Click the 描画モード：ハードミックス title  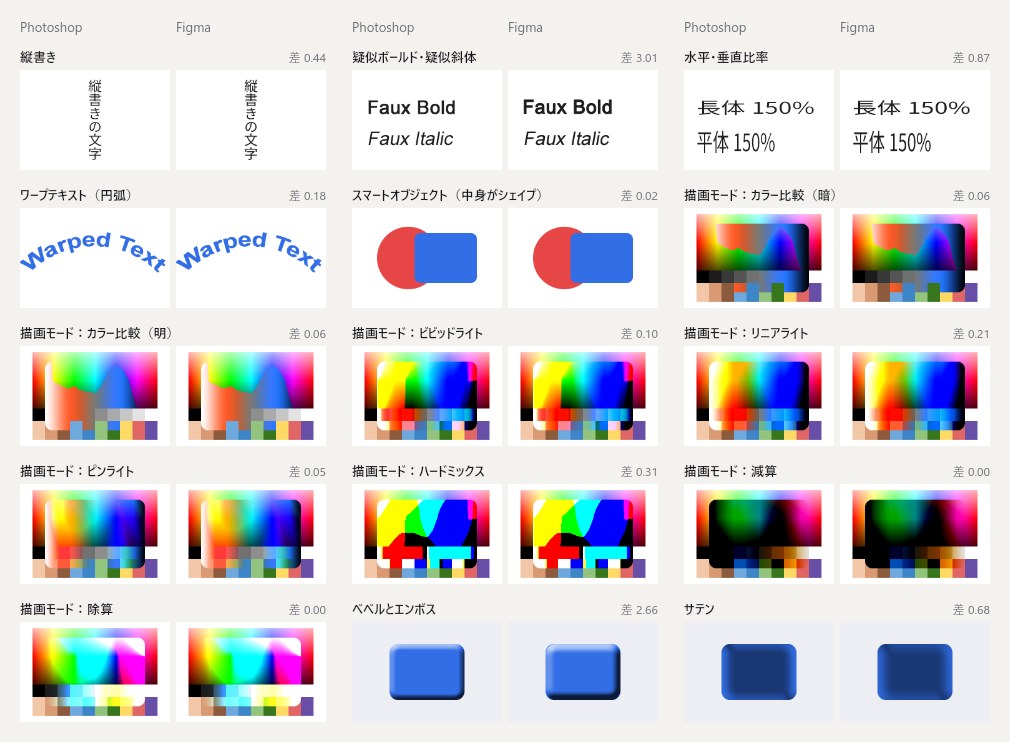(419, 471)
